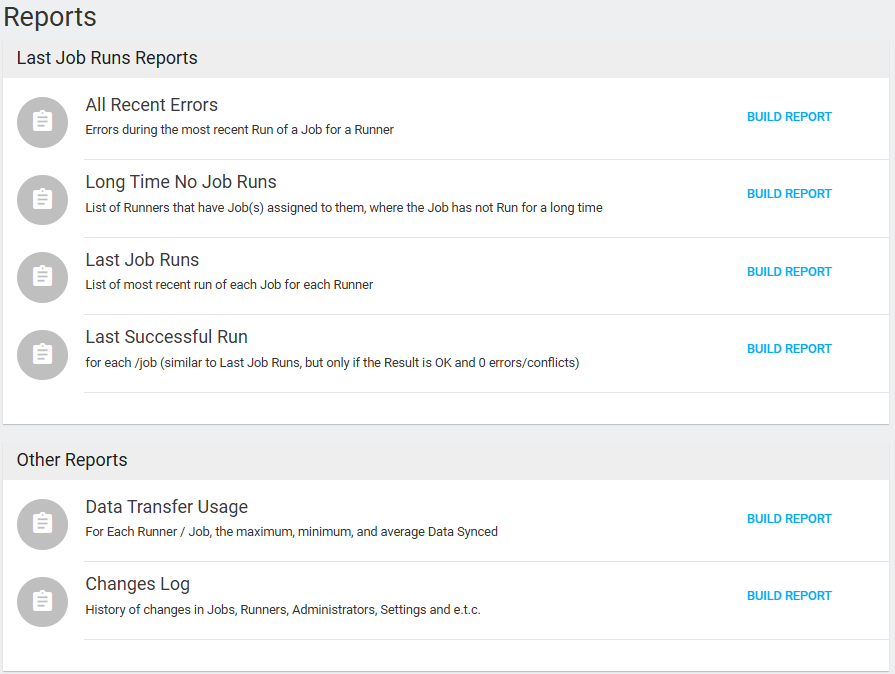The height and width of the screenshot is (674, 895).
Task: Select the Last Job Runs report title
Action: (x=142, y=259)
